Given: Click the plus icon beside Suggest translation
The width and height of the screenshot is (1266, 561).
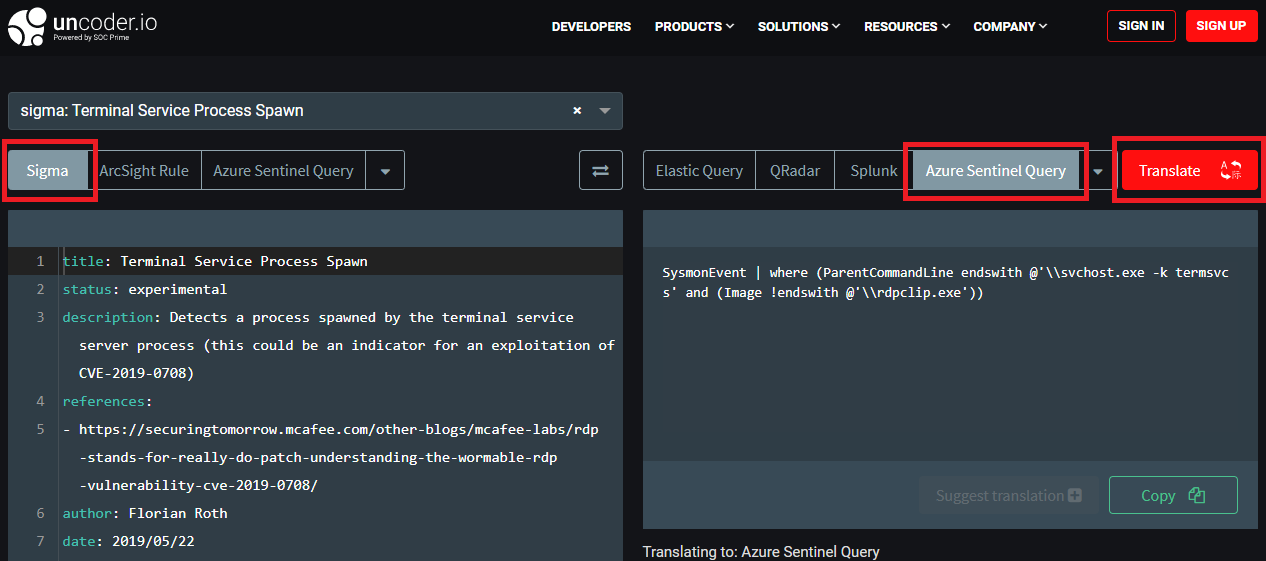Looking at the screenshot, I should [x=1075, y=495].
